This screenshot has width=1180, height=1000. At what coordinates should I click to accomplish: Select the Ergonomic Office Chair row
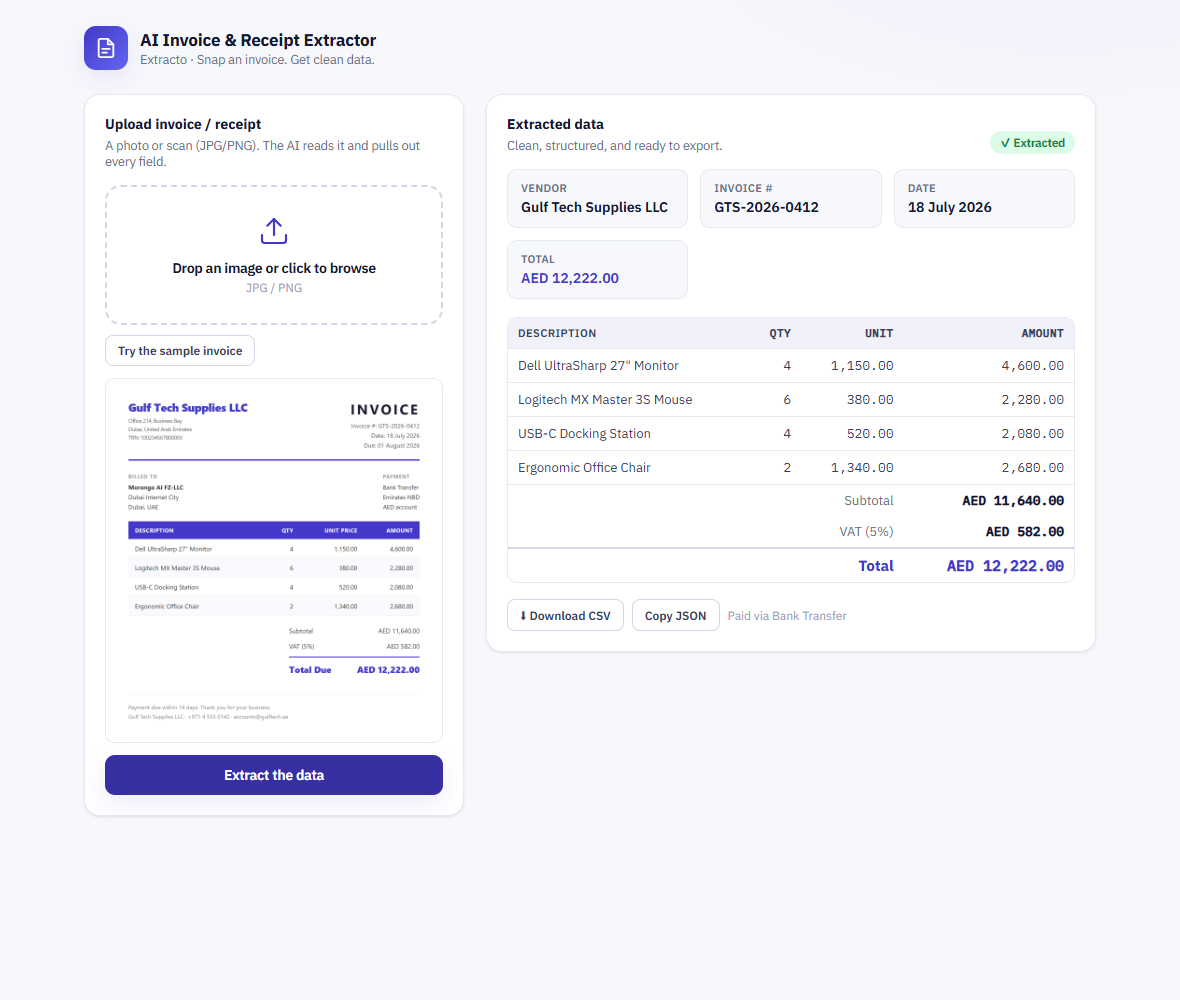(791, 467)
